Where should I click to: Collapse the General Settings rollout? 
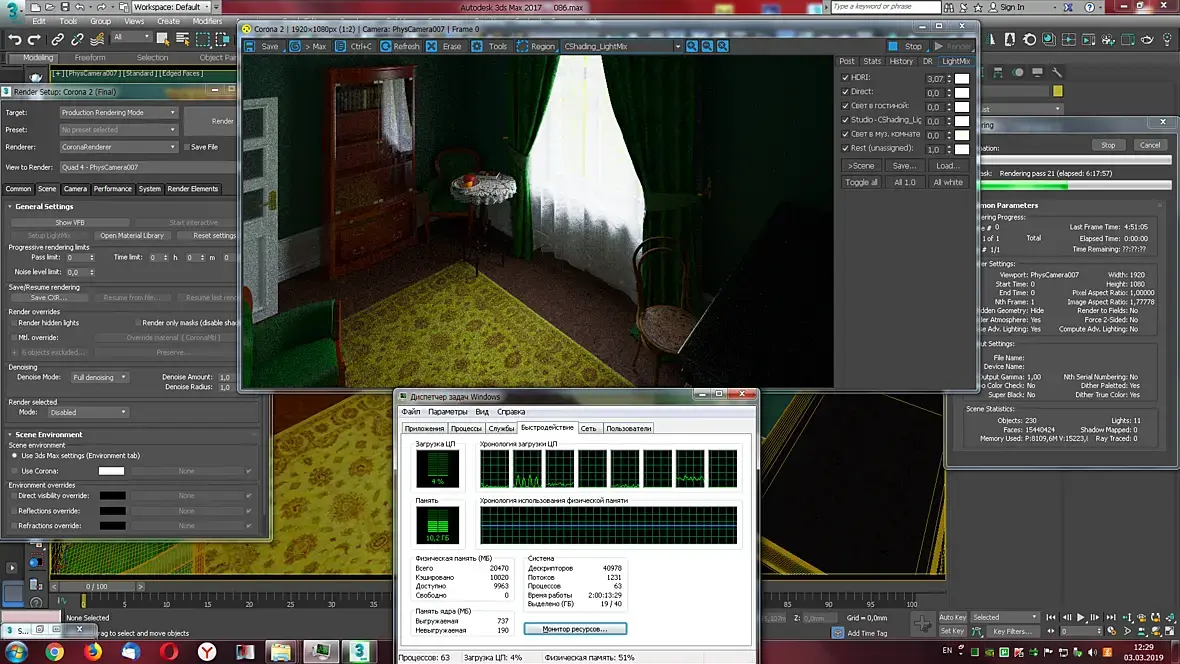point(44,206)
